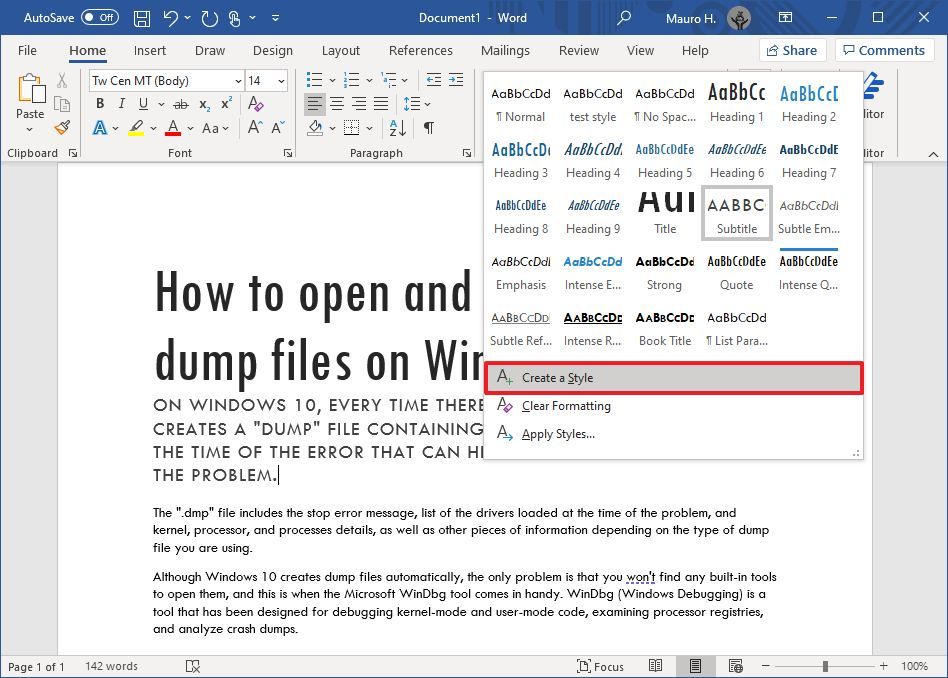Open the Share panel

(x=793, y=50)
